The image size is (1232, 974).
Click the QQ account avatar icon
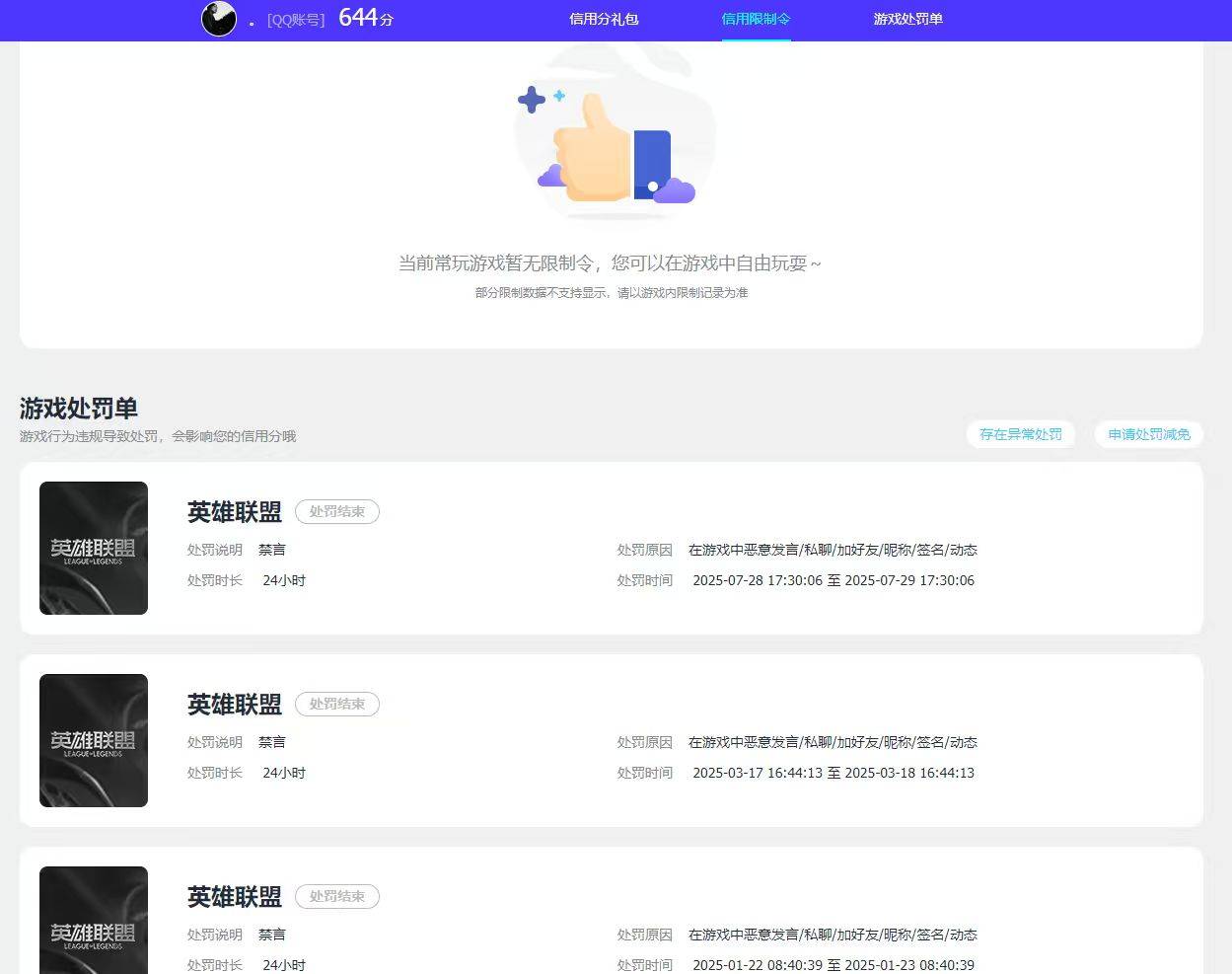click(x=218, y=19)
